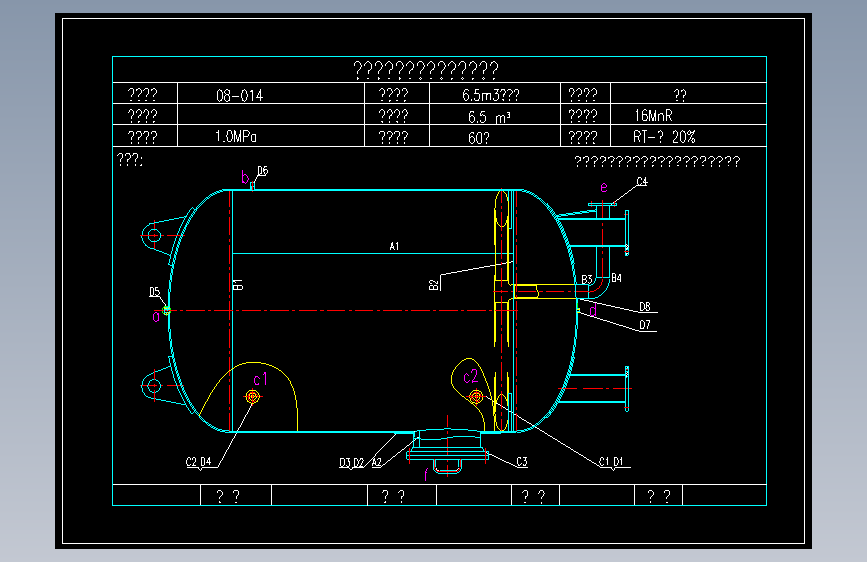Select weld label B4 by the elbow

(x=617, y=278)
